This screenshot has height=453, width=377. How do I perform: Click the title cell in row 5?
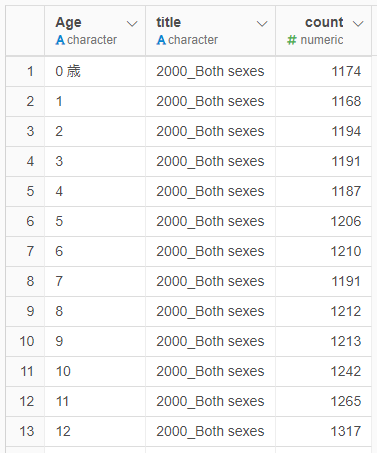211,191
